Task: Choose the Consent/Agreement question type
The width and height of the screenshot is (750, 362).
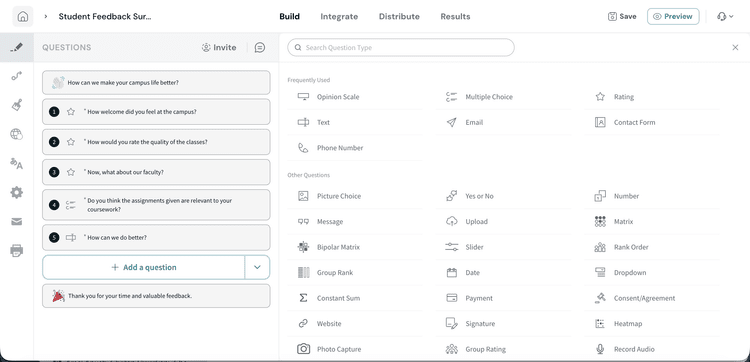Action: [652, 298]
